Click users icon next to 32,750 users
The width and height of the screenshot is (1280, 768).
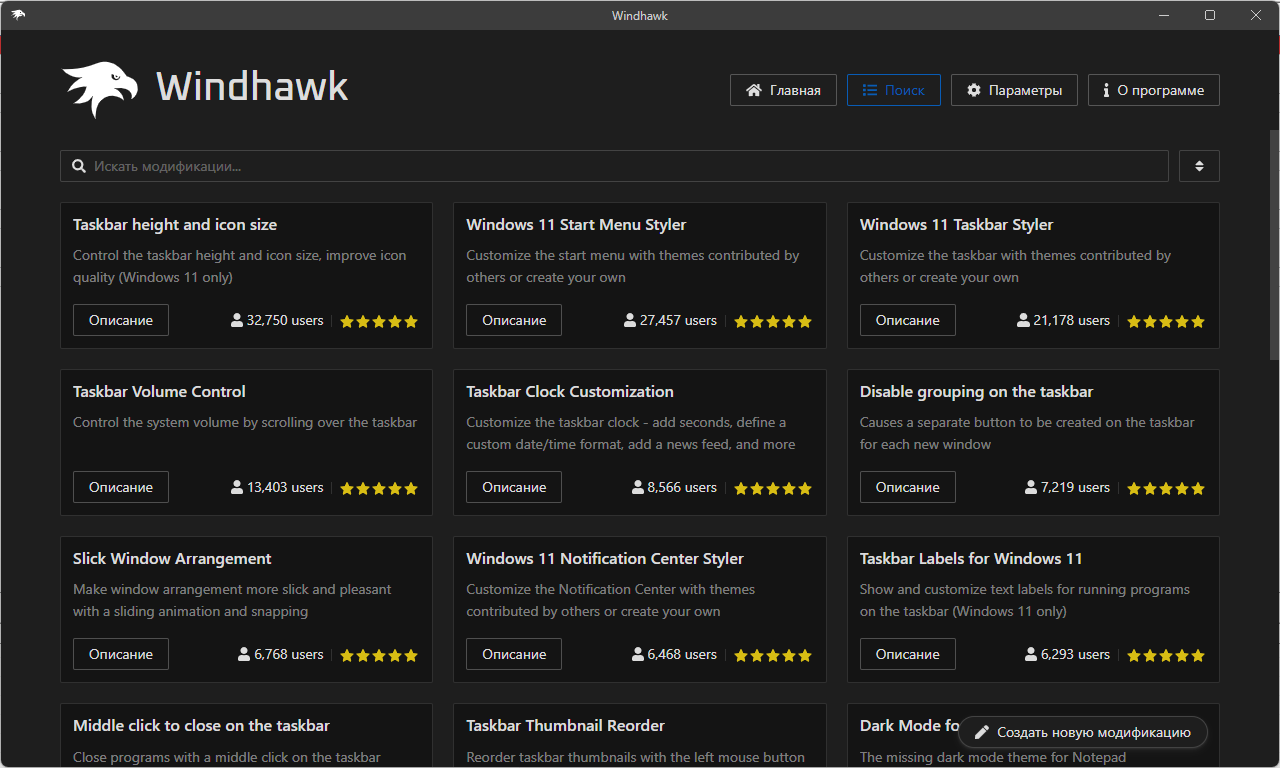[x=237, y=321]
